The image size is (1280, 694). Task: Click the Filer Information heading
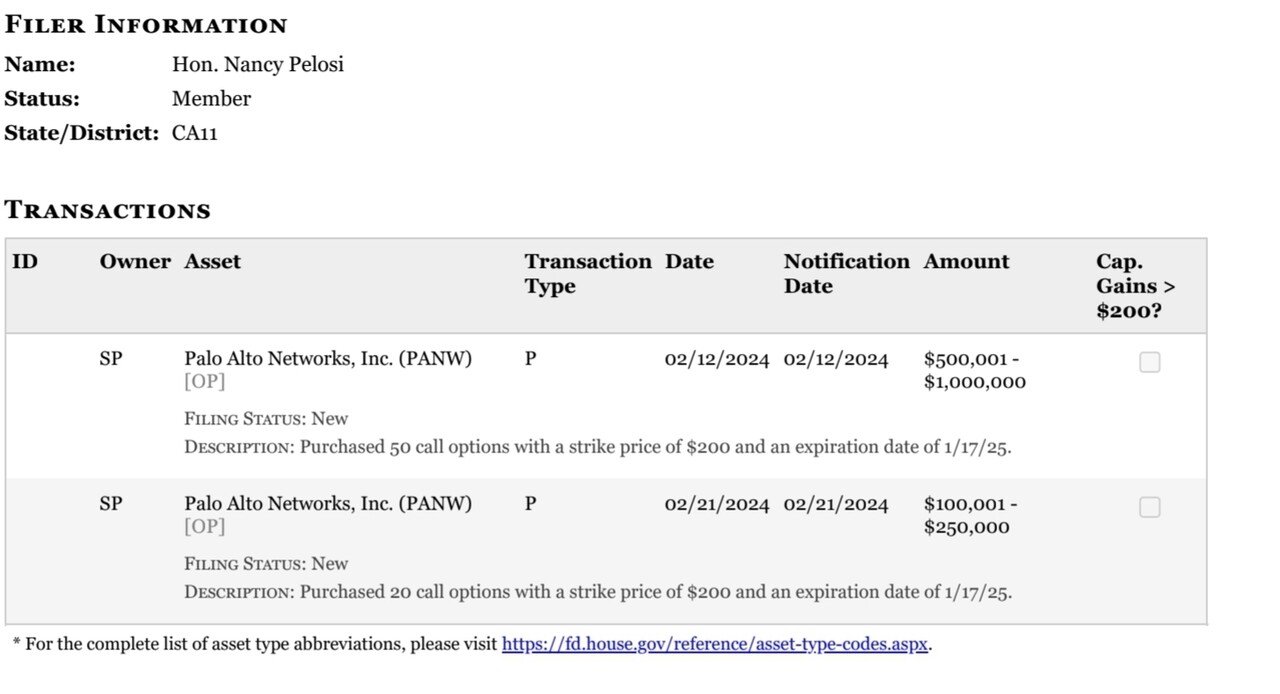[x=146, y=25]
